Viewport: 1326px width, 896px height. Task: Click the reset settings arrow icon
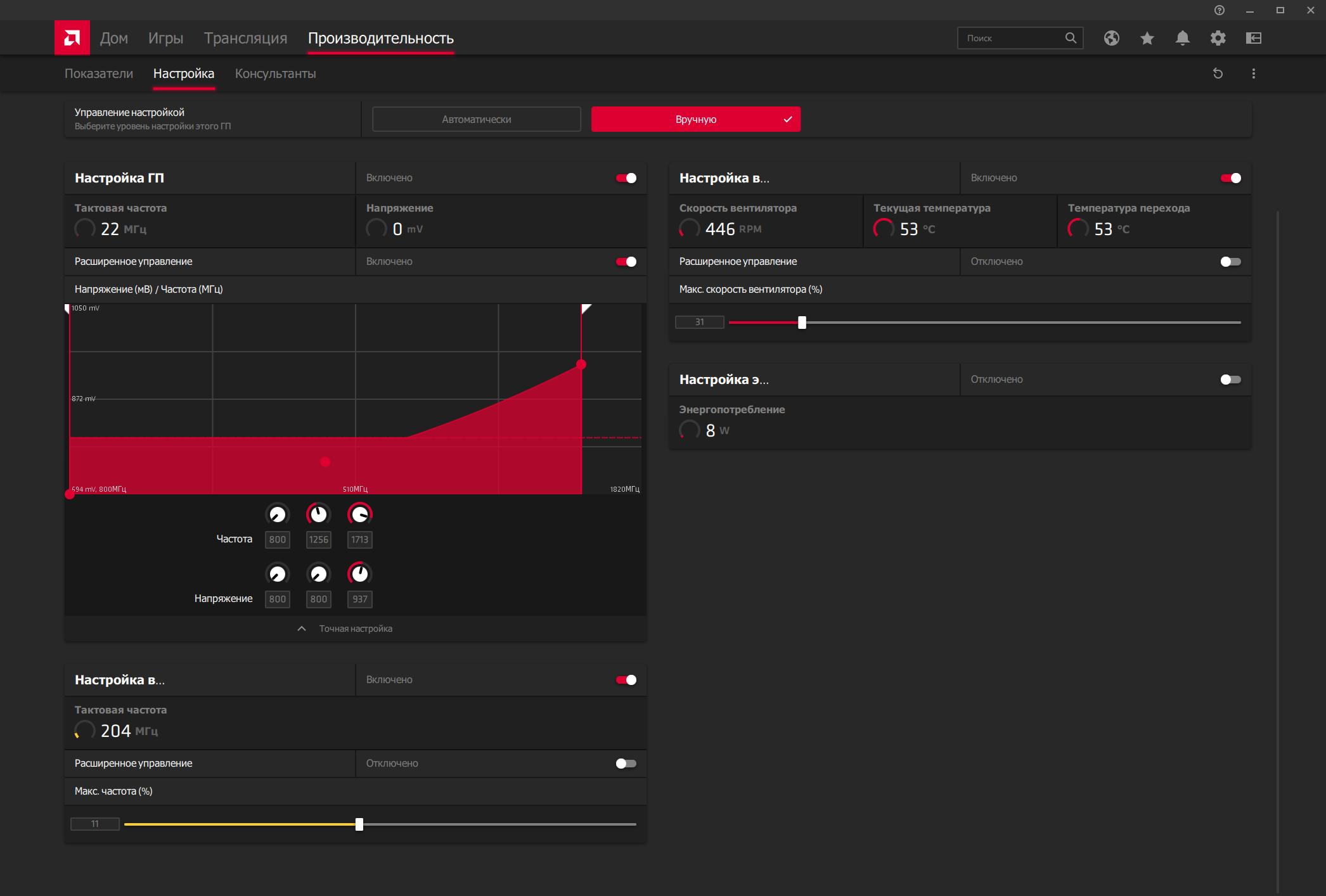click(x=1218, y=74)
